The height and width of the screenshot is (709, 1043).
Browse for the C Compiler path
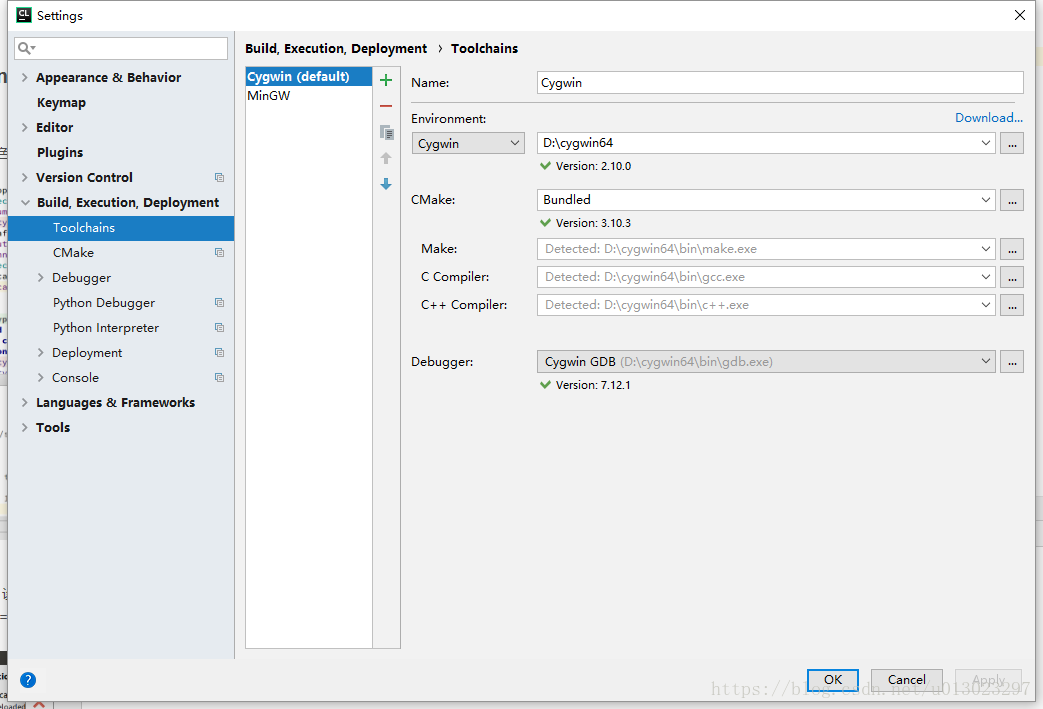pos(1012,277)
